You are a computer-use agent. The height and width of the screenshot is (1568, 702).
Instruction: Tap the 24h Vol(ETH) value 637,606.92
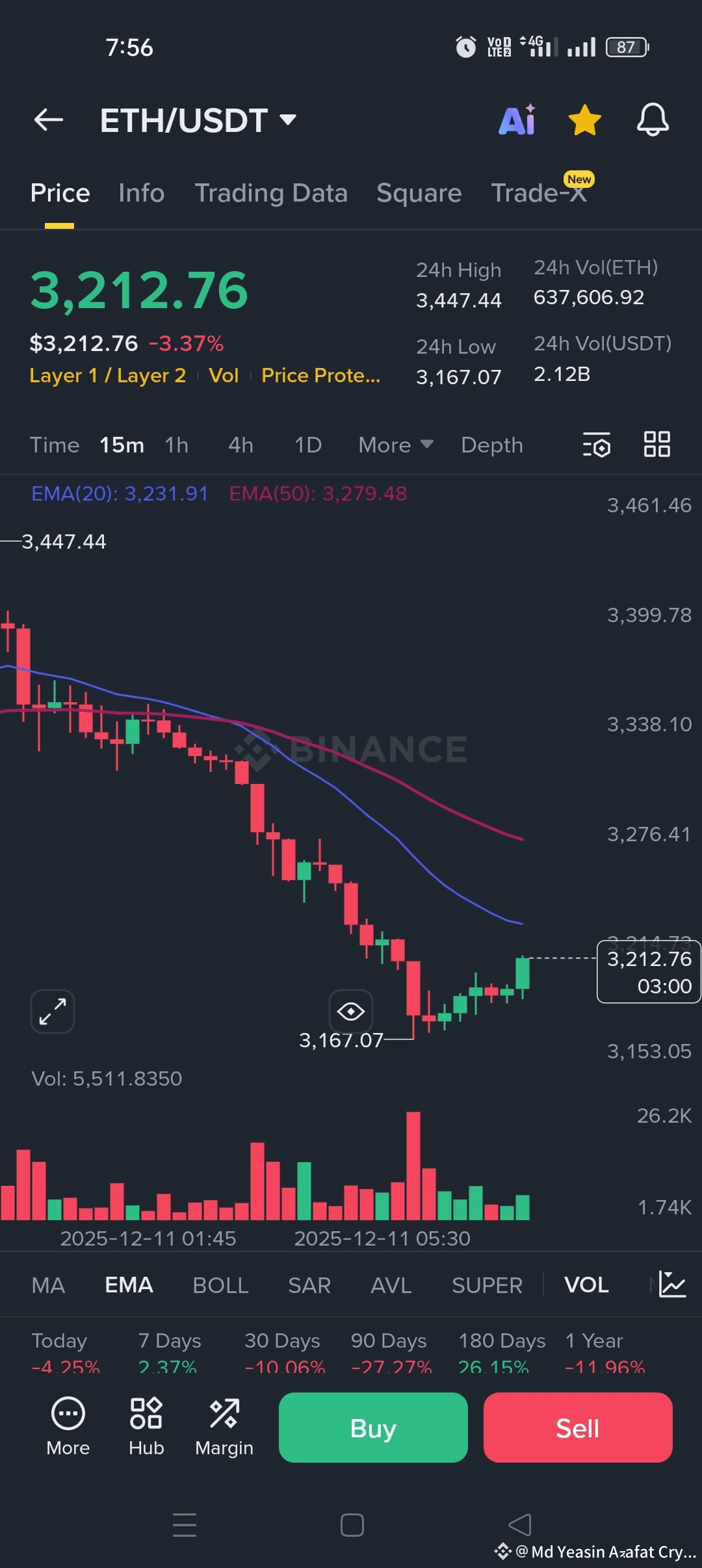click(x=589, y=297)
